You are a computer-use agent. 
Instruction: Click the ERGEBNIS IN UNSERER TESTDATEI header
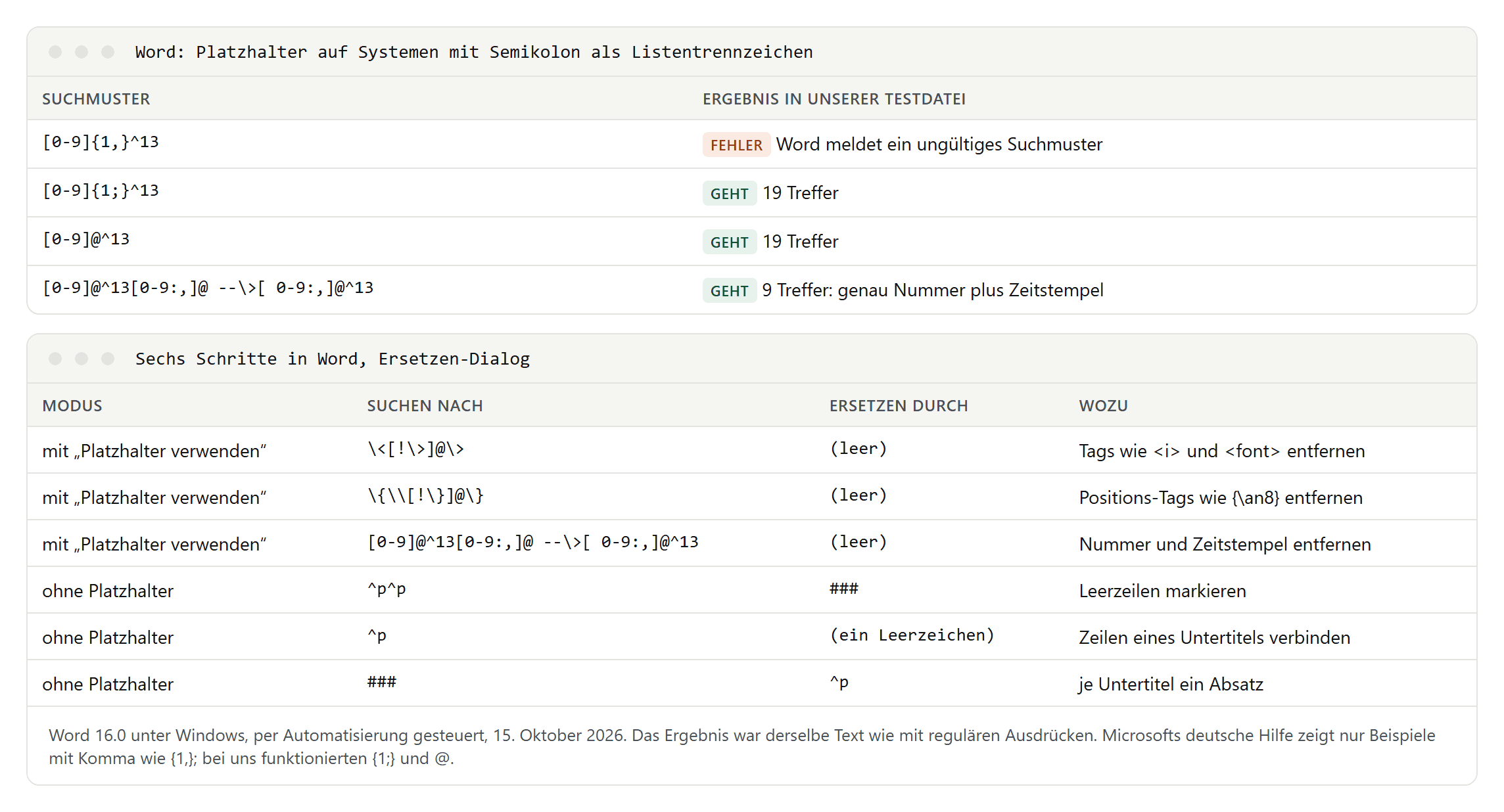pyautogui.click(x=834, y=99)
